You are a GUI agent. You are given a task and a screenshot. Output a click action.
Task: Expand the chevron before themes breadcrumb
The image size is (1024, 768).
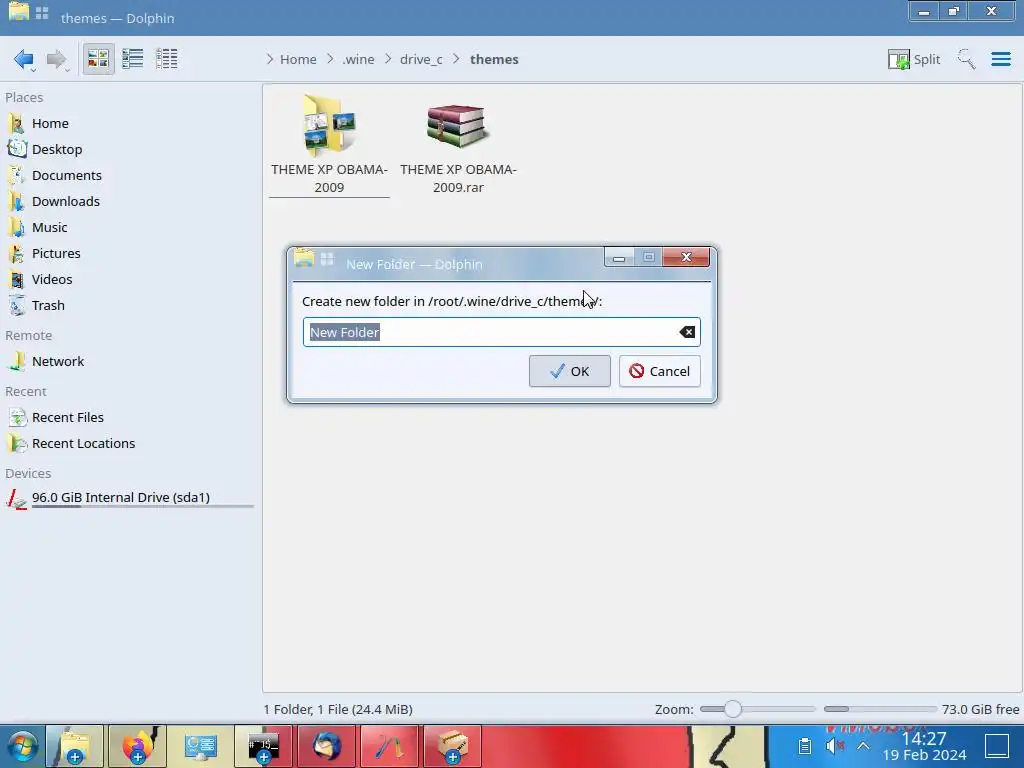[456, 59]
